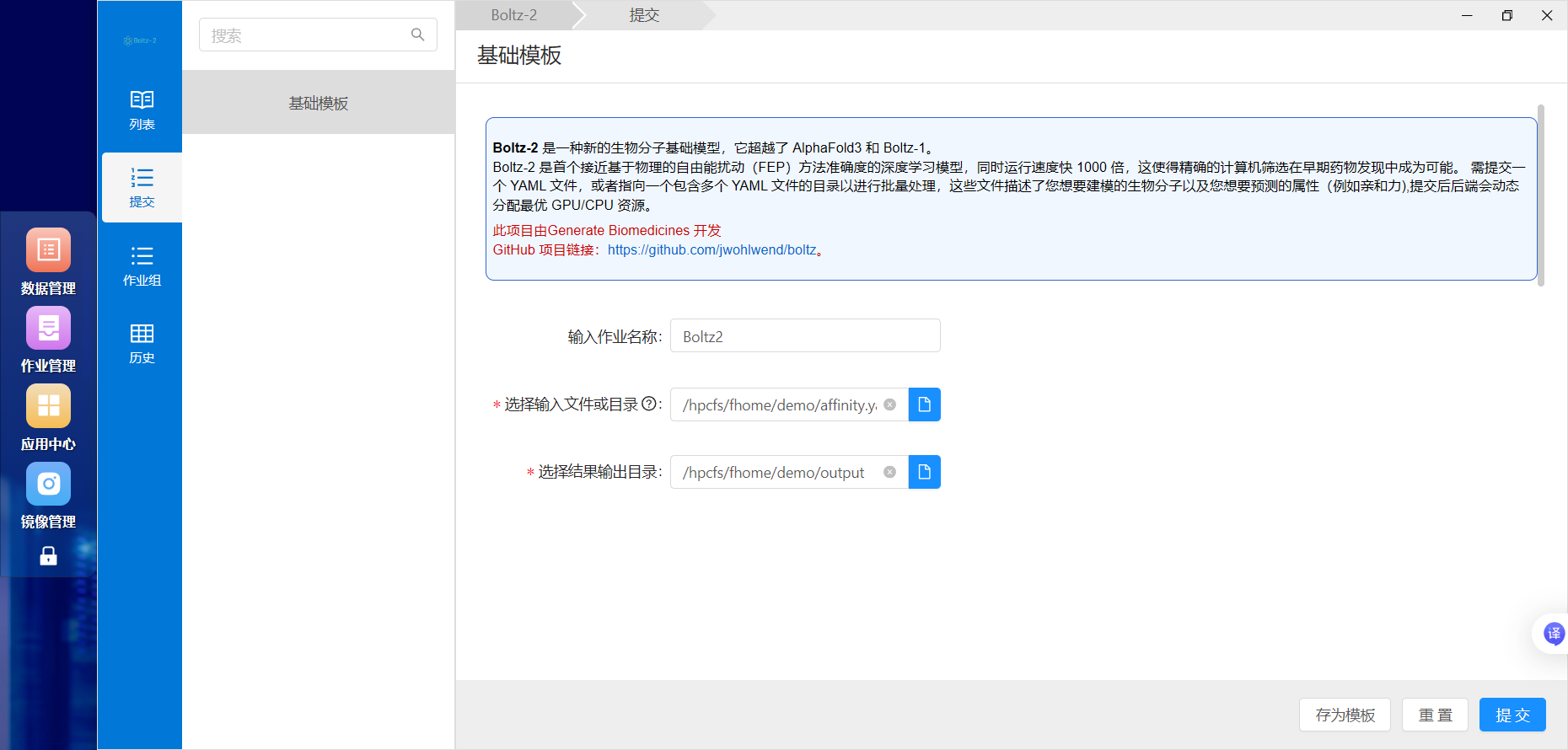
Task: Clear the input file path /hpcfs/fhome/demo/affinity.y
Action: point(889,404)
